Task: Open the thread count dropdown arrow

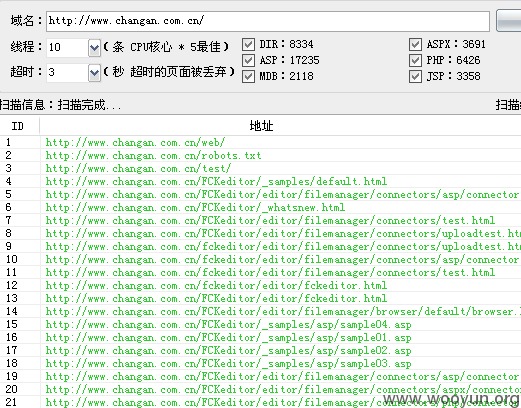Action: [x=94, y=48]
